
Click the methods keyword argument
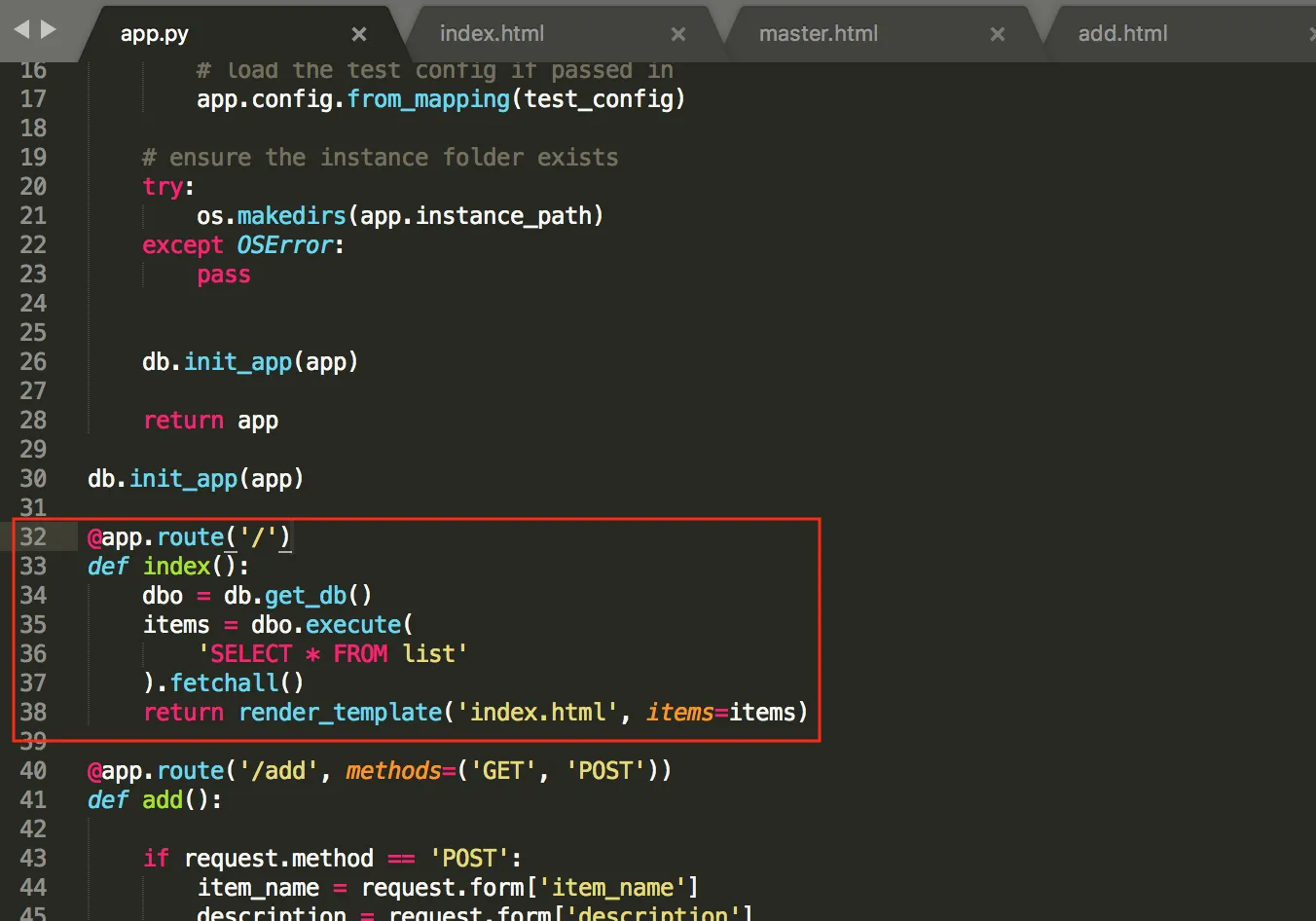[394, 771]
